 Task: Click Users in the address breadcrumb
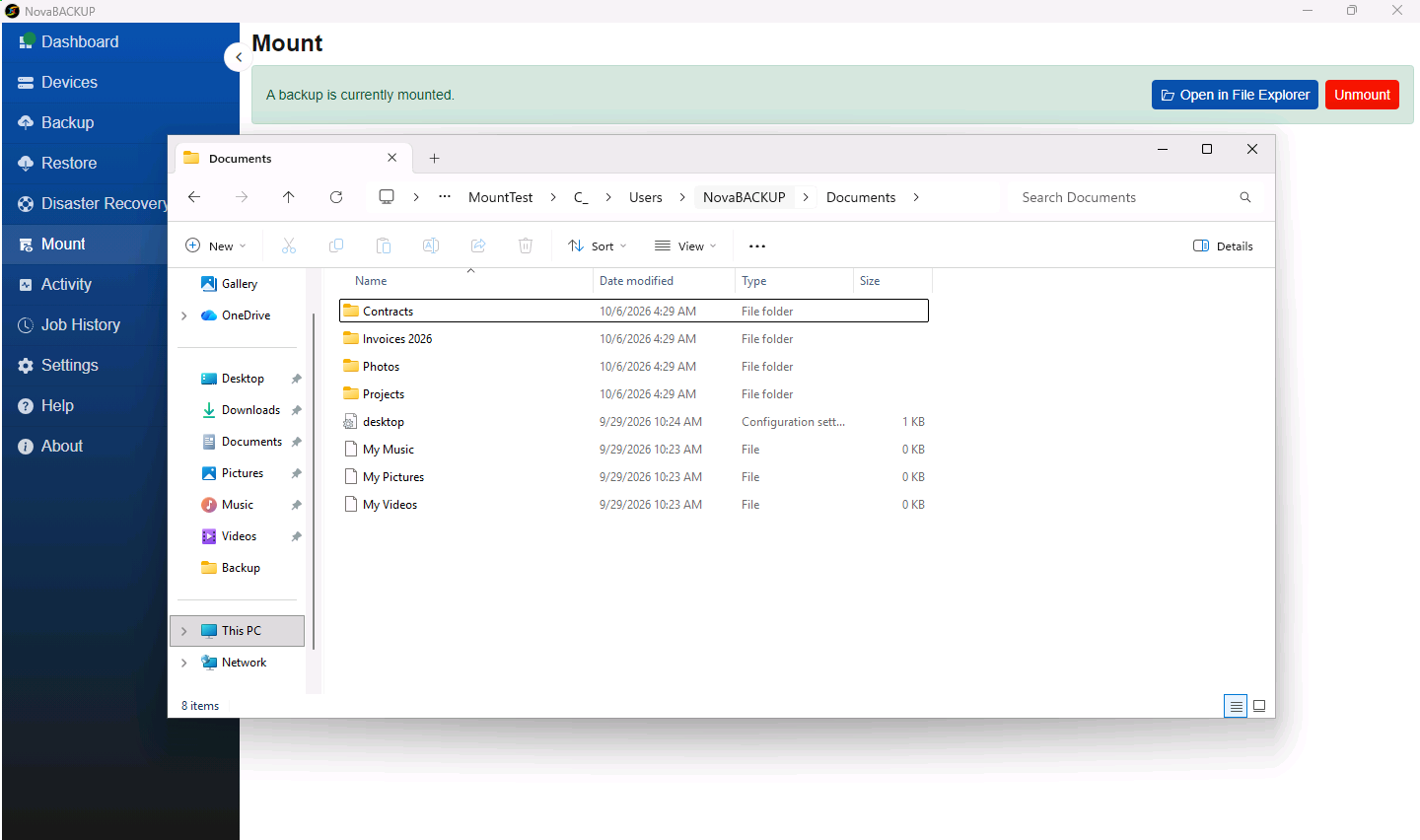(646, 197)
